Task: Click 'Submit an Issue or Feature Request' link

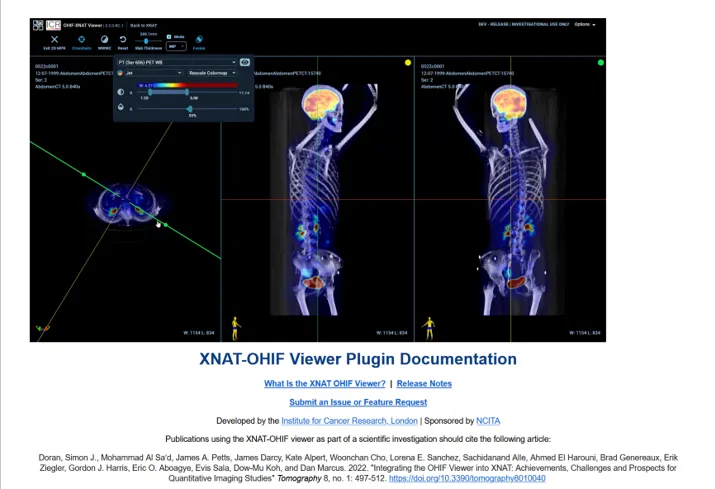Action: pyautogui.click(x=358, y=402)
